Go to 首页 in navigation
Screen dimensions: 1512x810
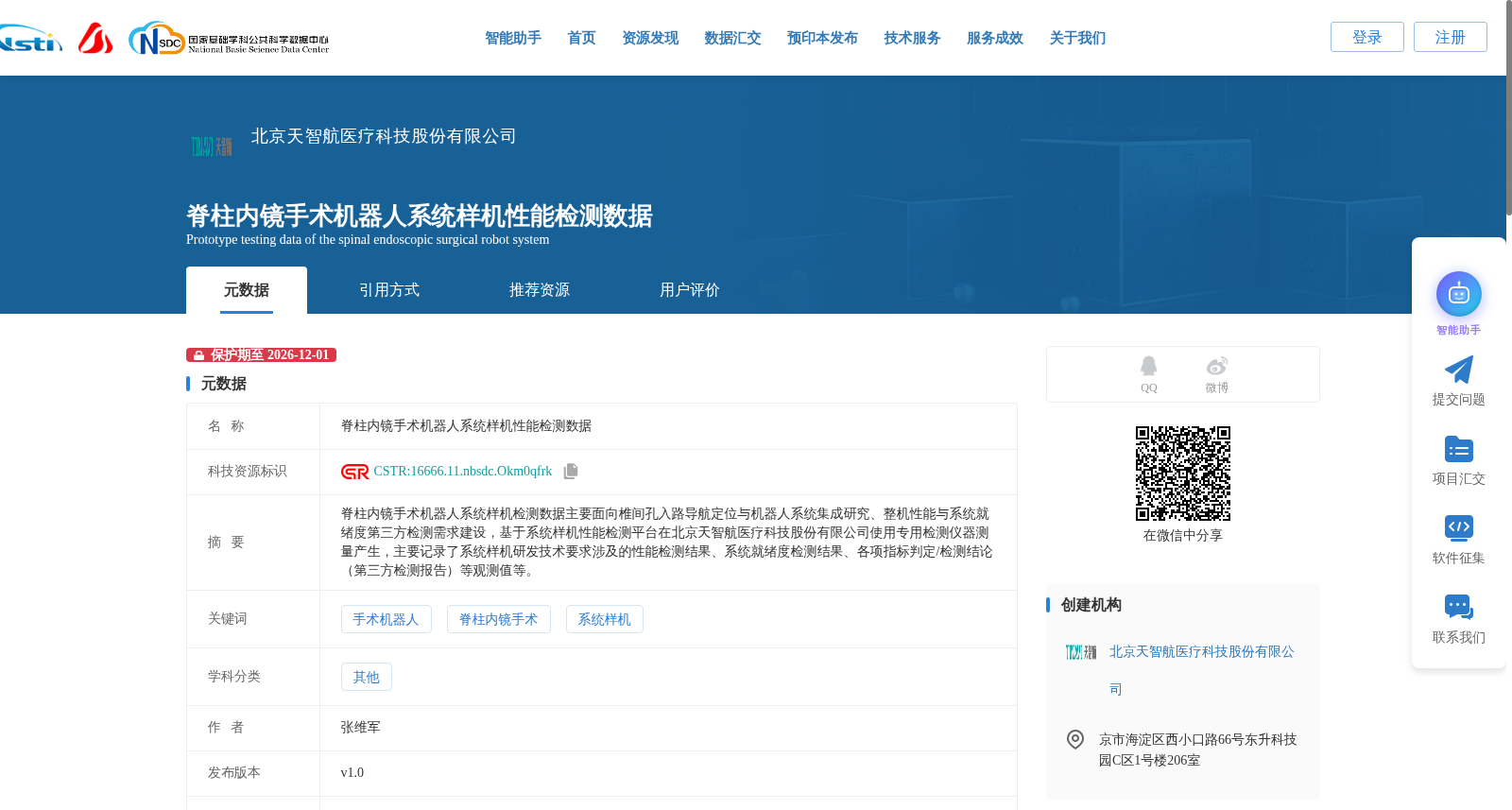(581, 38)
